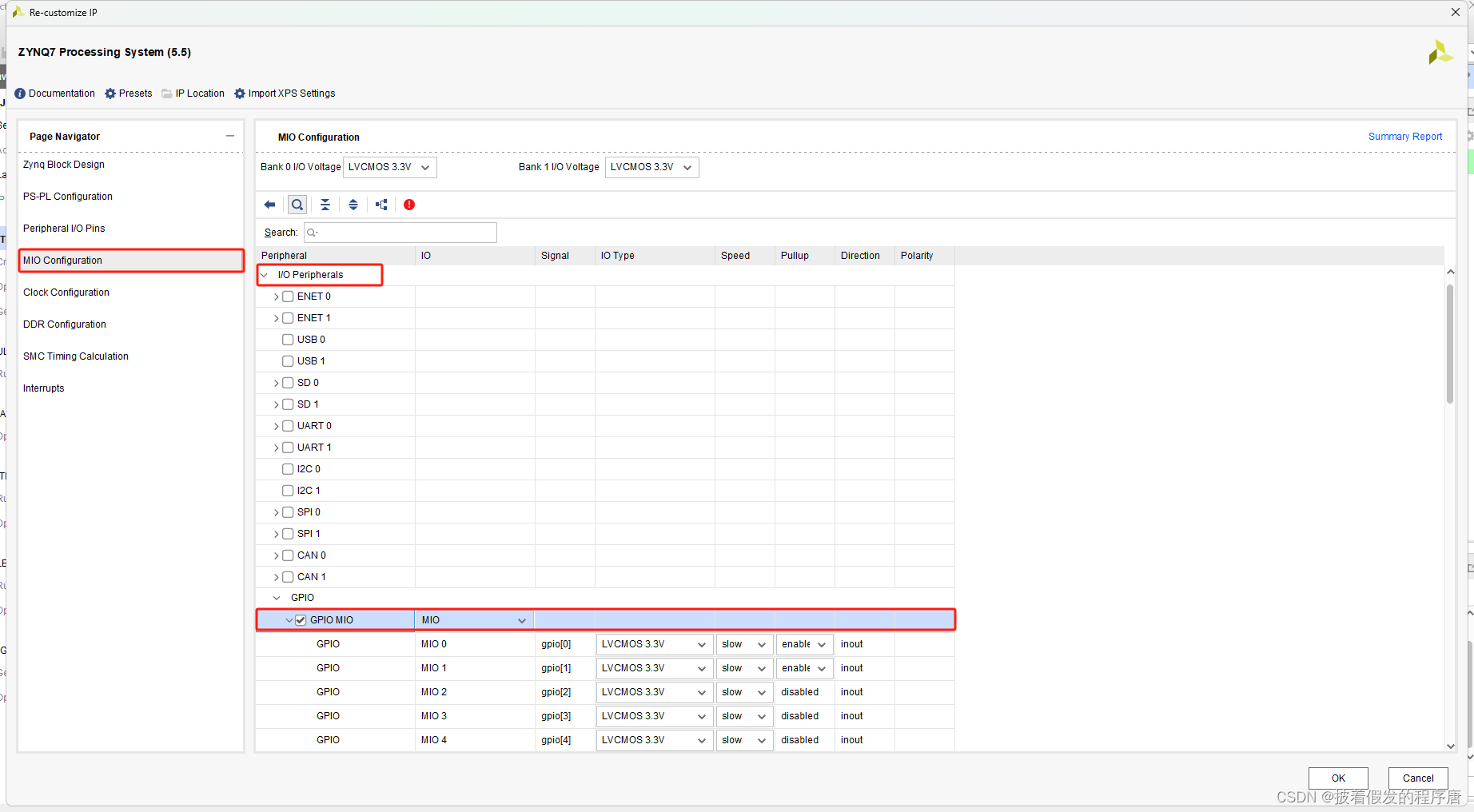Viewport: 1474px width, 812px height.
Task: Click the tree hierarchy toolbar icon
Action: (381, 205)
